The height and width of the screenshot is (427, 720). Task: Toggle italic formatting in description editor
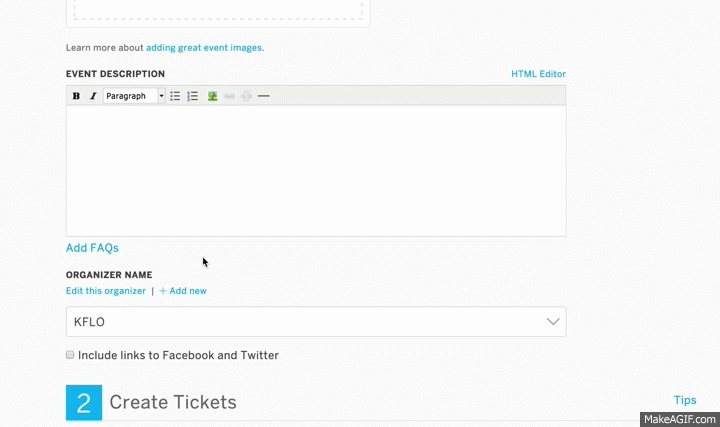tap(93, 96)
